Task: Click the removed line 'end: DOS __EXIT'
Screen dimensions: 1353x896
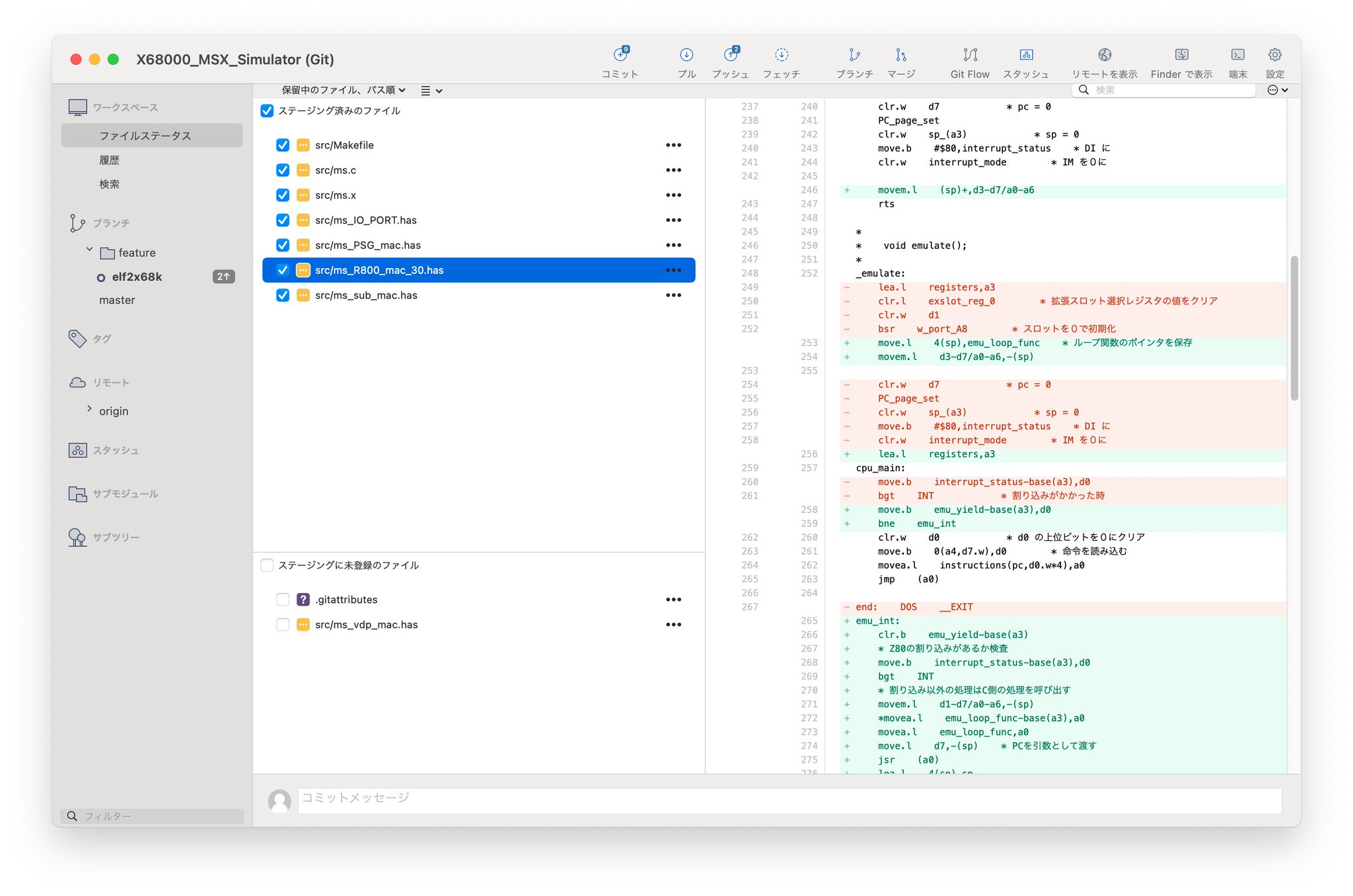Action: tap(1063, 607)
